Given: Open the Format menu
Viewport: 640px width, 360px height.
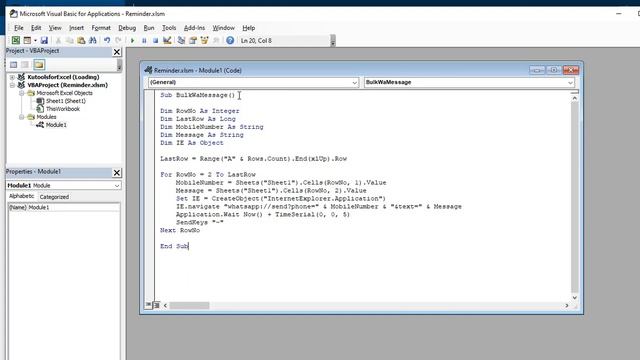Looking at the screenshot, I should click(x=101, y=28).
